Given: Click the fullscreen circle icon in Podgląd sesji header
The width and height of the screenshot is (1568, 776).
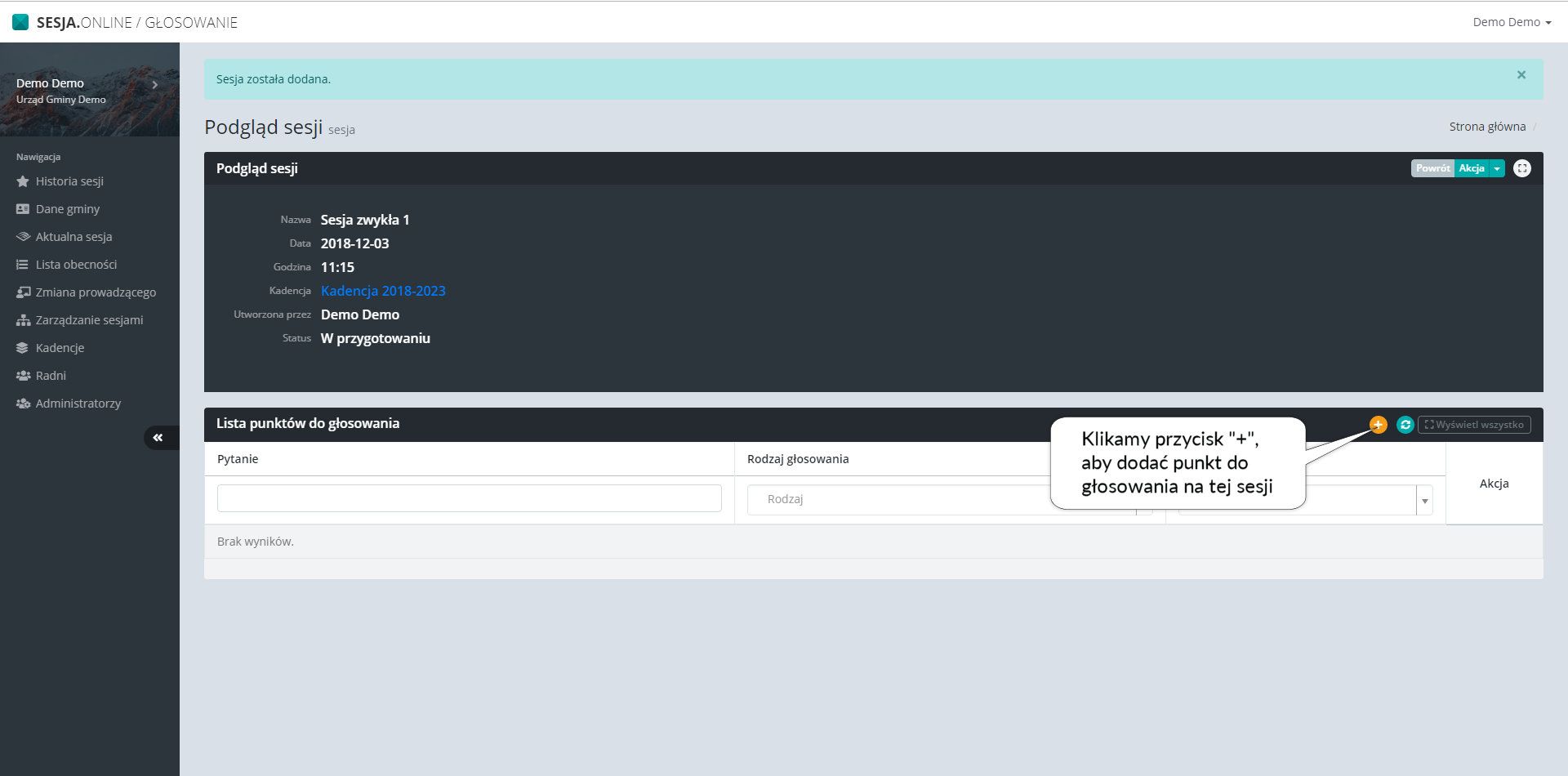Looking at the screenshot, I should pyautogui.click(x=1521, y=168).
